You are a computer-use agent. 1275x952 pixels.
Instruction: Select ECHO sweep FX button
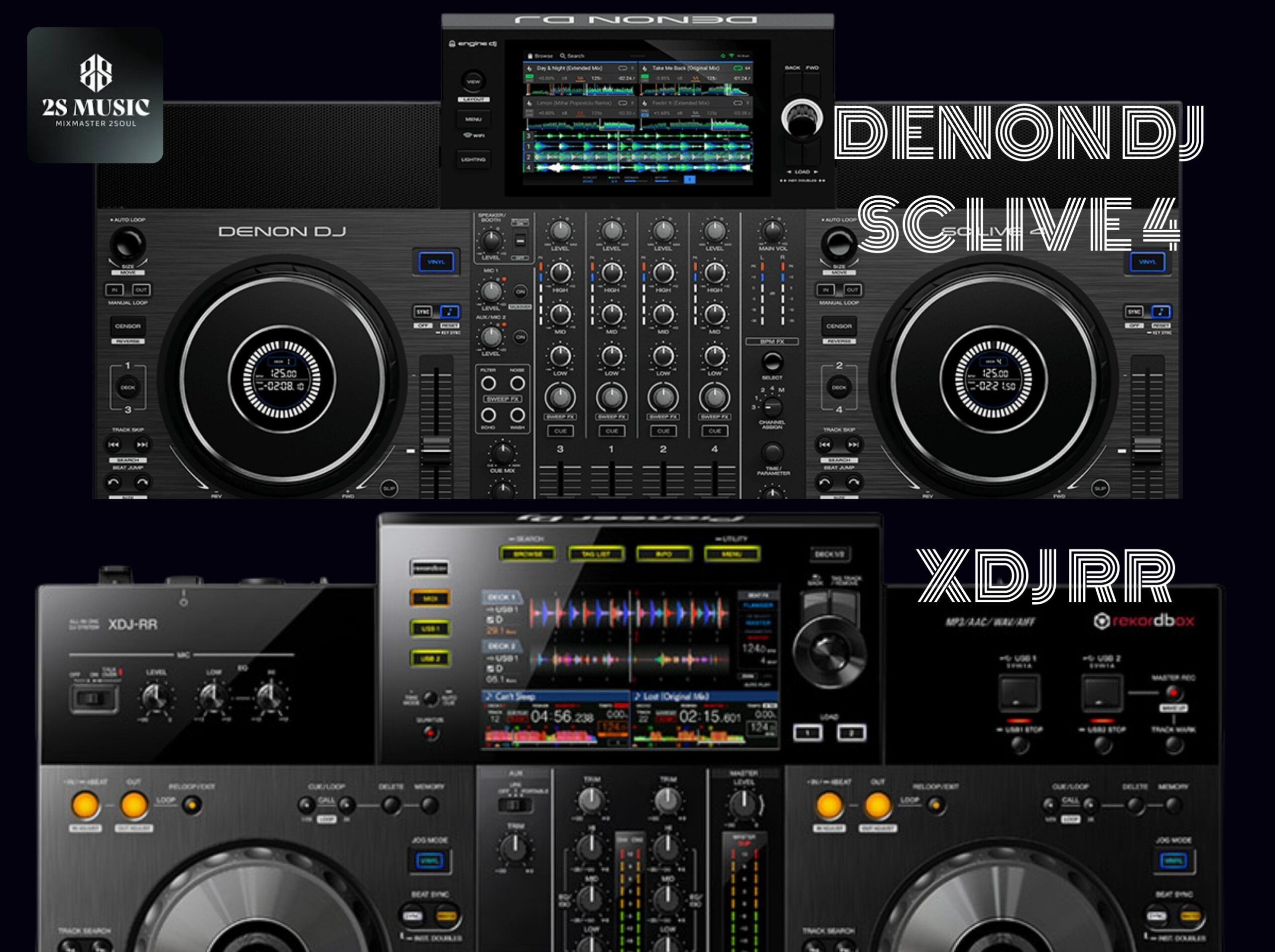(489, 415)
